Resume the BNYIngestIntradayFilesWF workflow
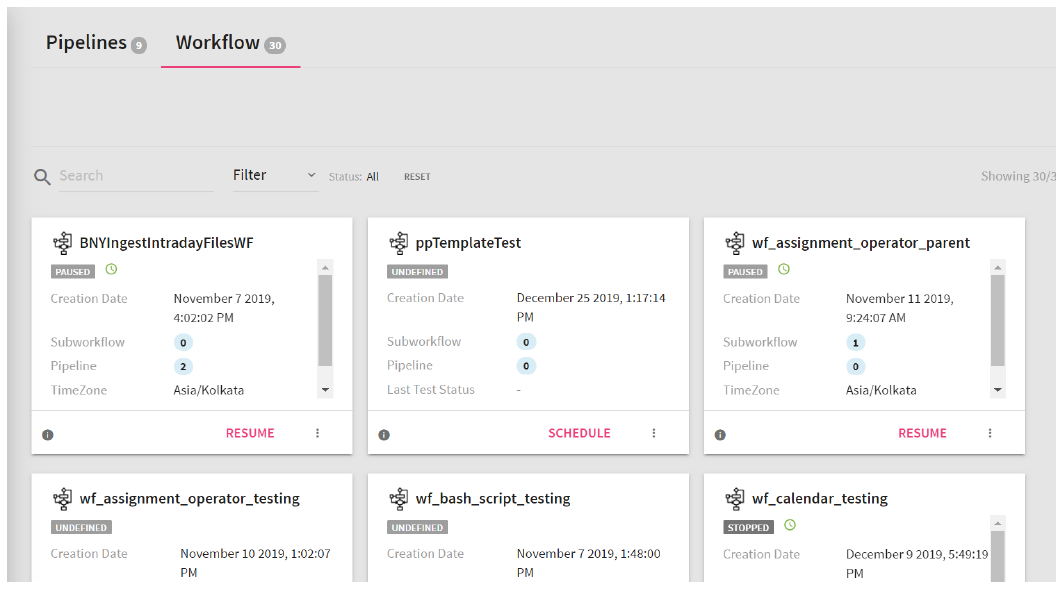This screenshot has height=590, width=1056. click(x=250, y=433)
